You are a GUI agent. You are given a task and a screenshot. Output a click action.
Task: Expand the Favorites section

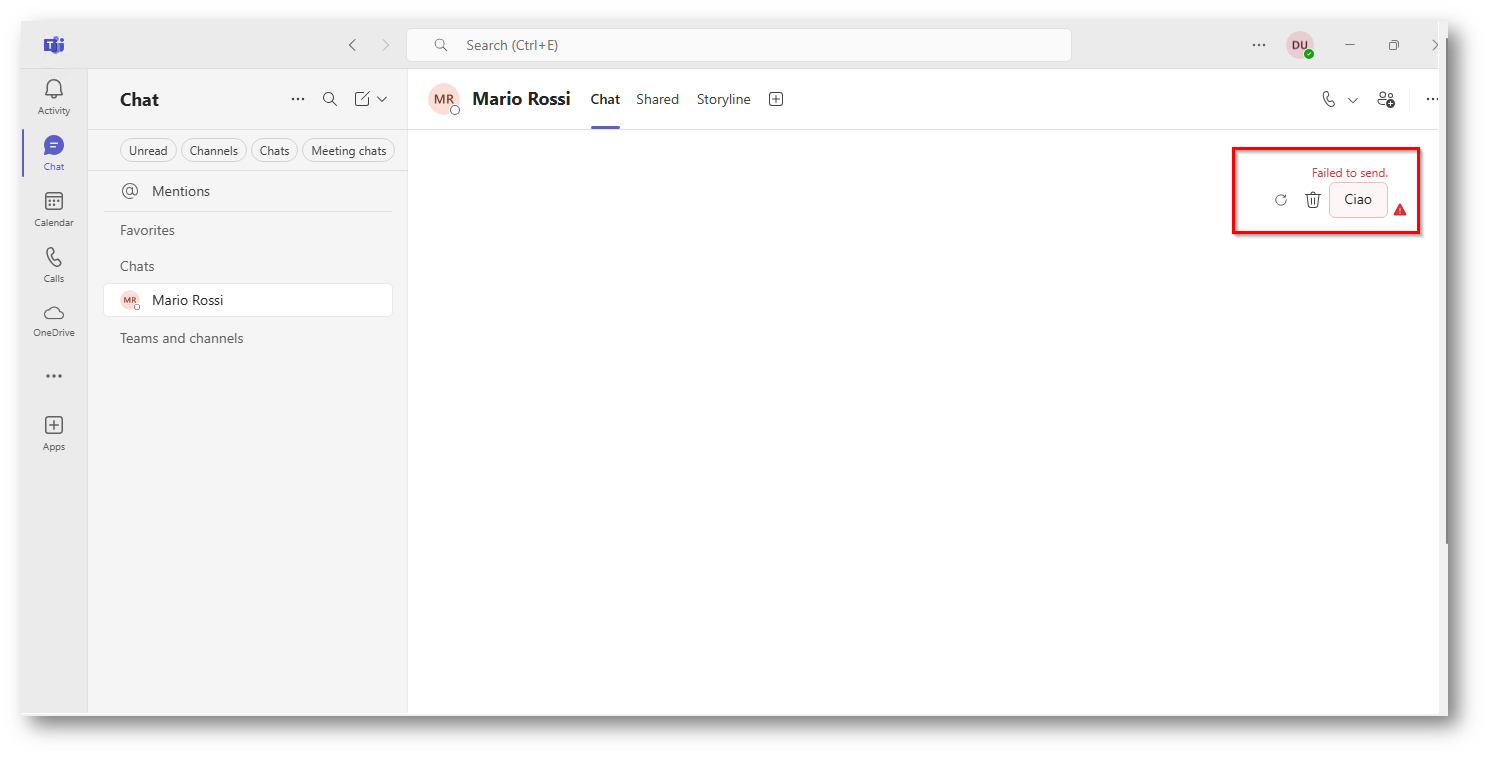click(147, 230)
